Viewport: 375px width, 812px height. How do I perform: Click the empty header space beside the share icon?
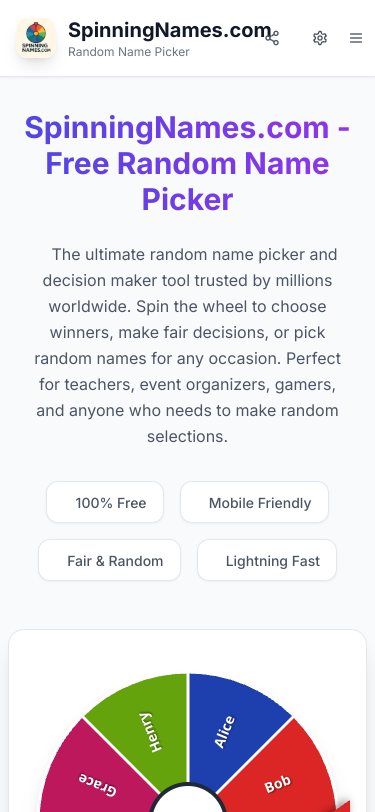[x=296, y=38]
